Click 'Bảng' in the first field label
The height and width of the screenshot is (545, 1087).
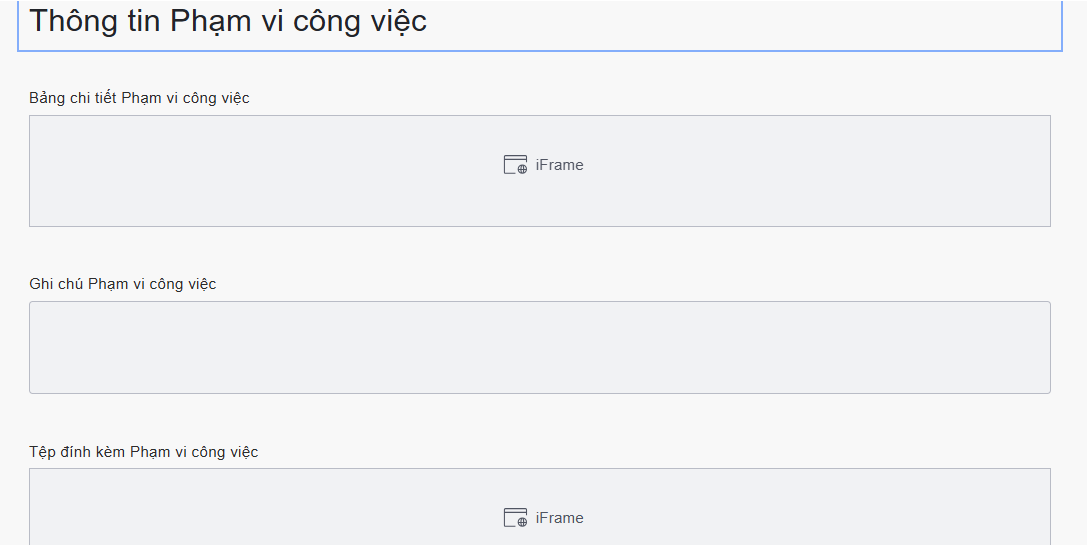pos(46,98)
